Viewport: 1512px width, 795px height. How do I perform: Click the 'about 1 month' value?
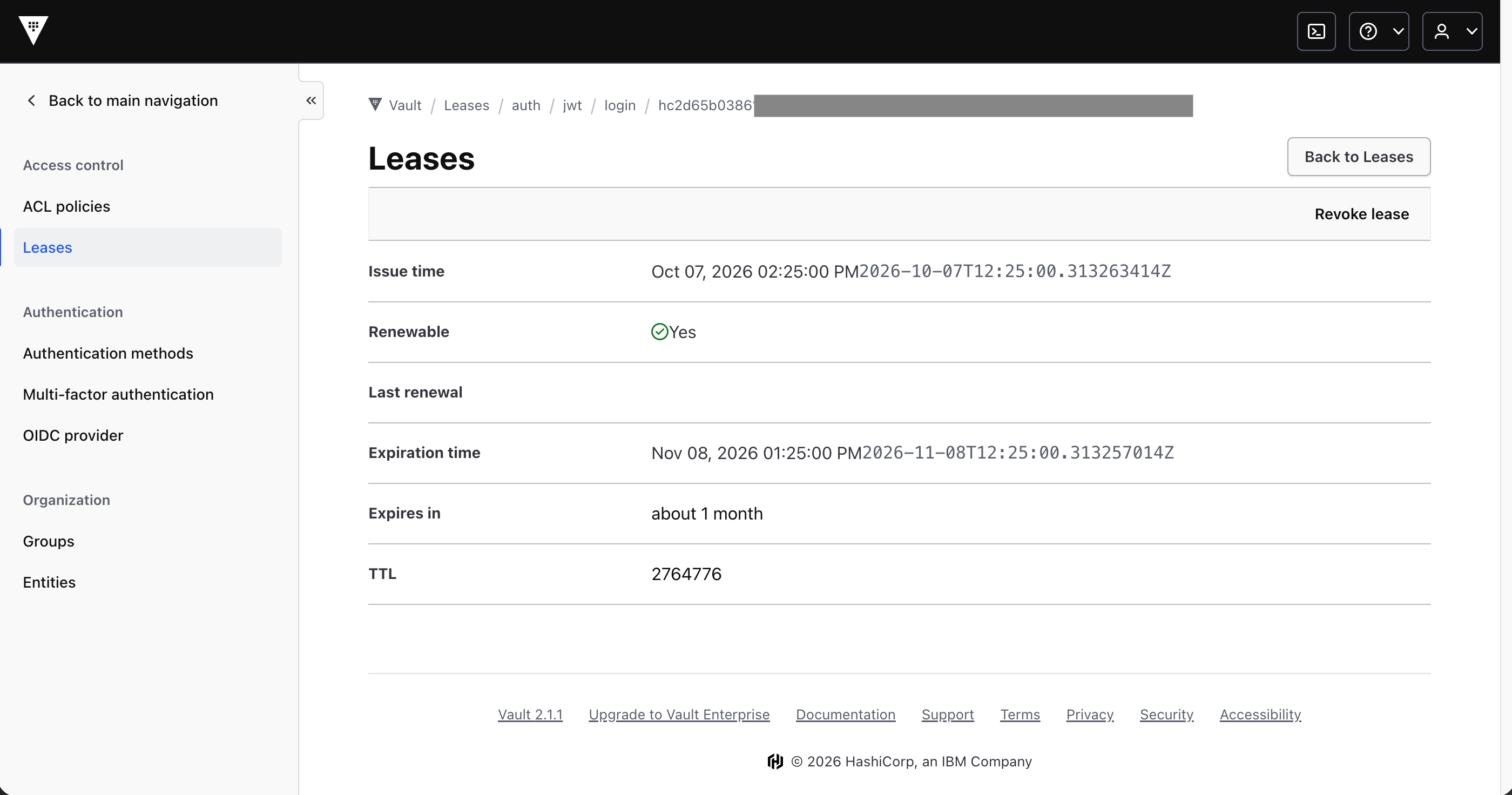pos(707,513)
